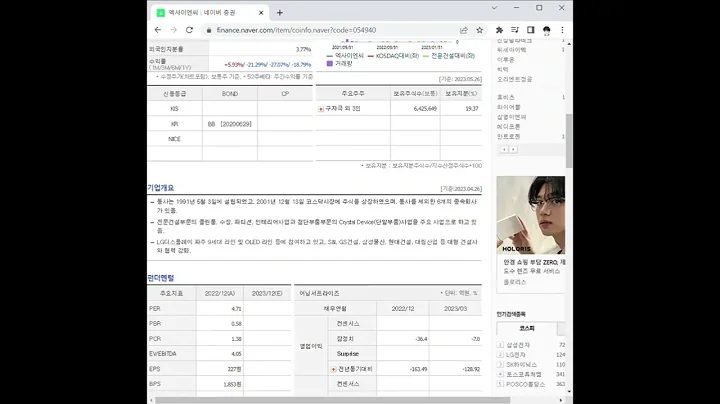Click the -163.49 year-over-year value
The image size is (720, 404).
point(418,369)
